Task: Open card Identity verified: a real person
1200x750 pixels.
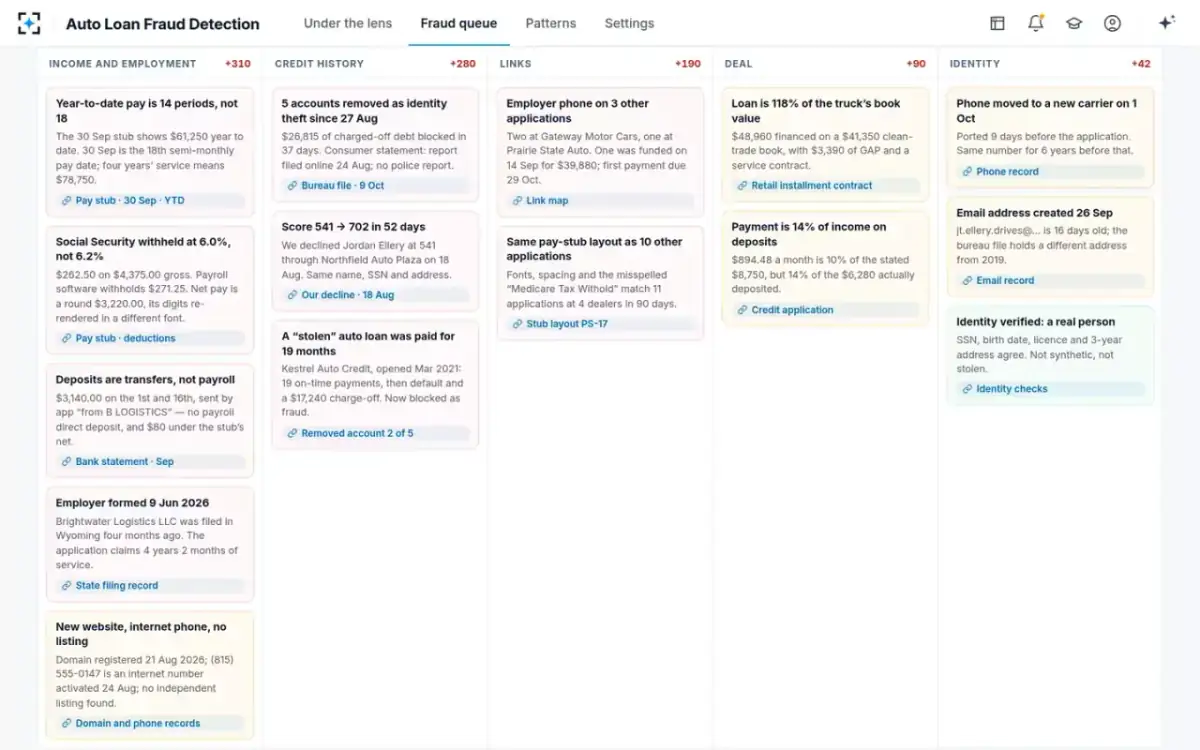Action: point(1050,356)
